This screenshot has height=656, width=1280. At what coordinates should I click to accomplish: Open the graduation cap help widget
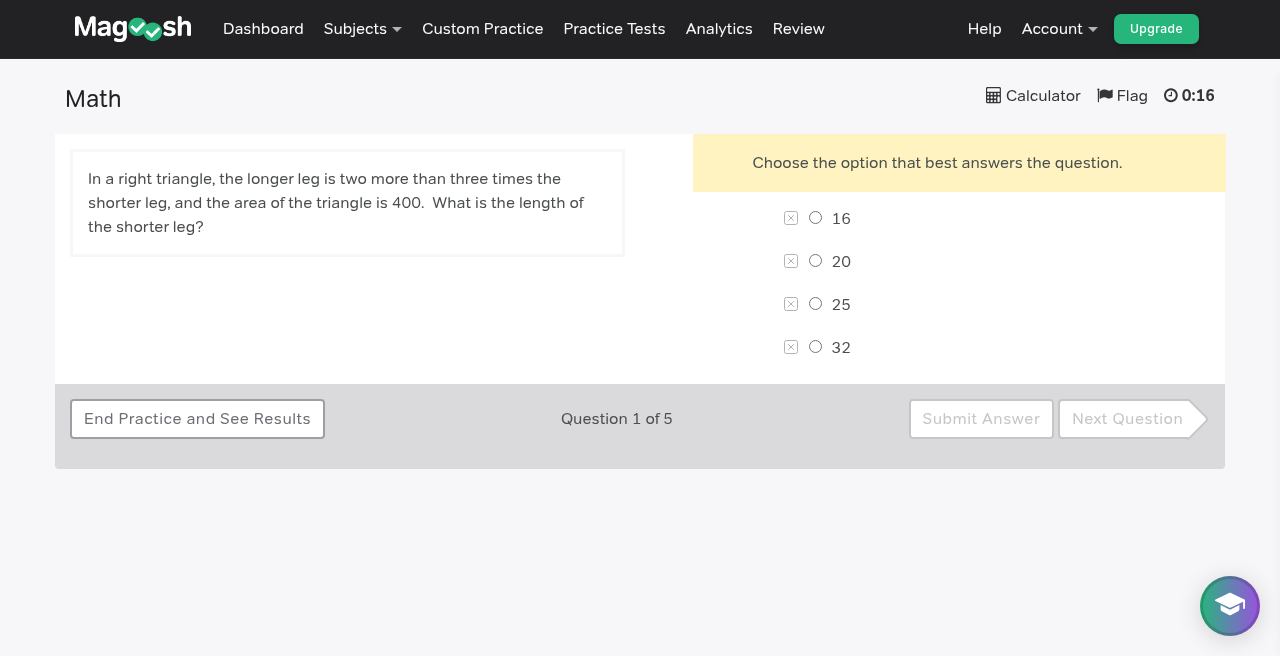point(1230,606)
